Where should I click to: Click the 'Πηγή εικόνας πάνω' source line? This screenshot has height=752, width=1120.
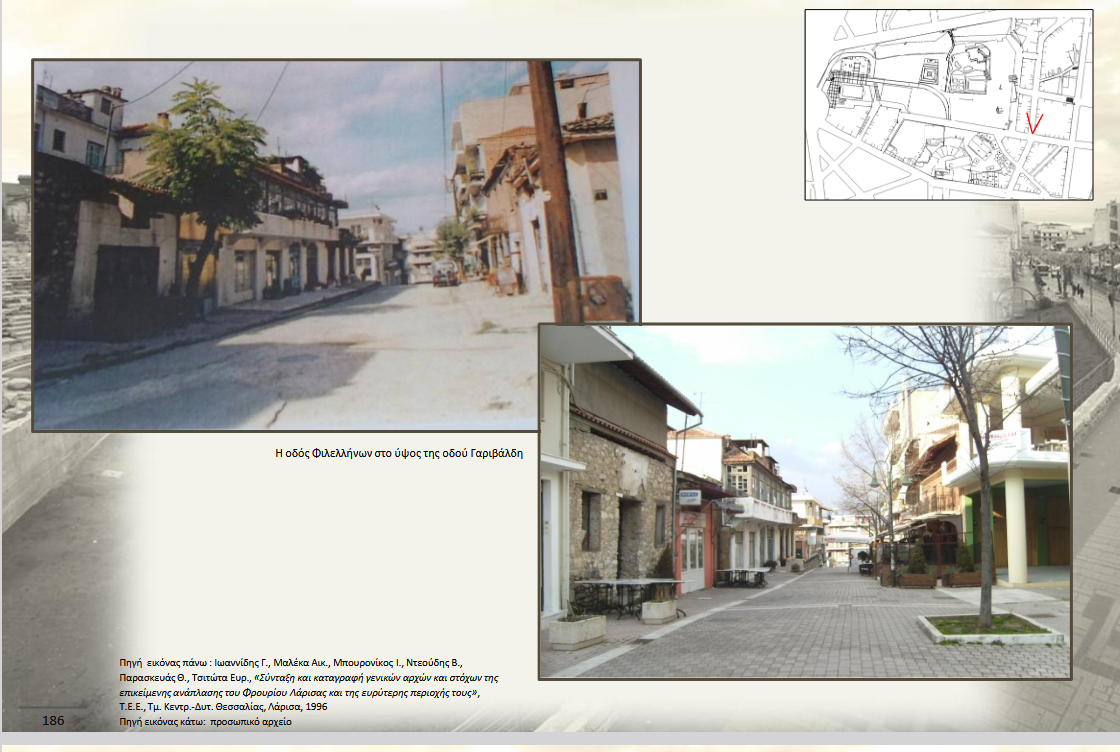[290, 663]
